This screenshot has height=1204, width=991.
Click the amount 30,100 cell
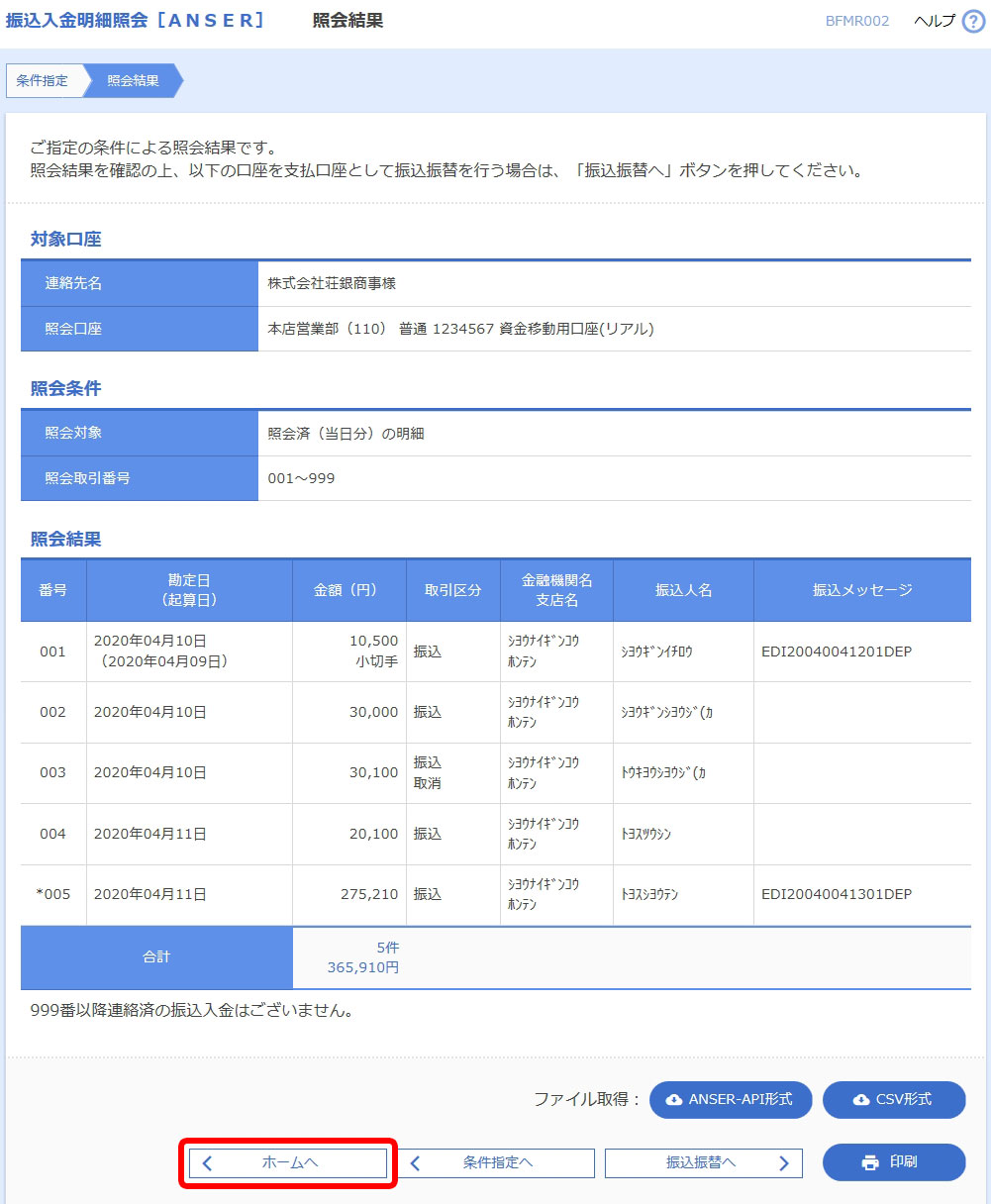(x=349, y=773)
